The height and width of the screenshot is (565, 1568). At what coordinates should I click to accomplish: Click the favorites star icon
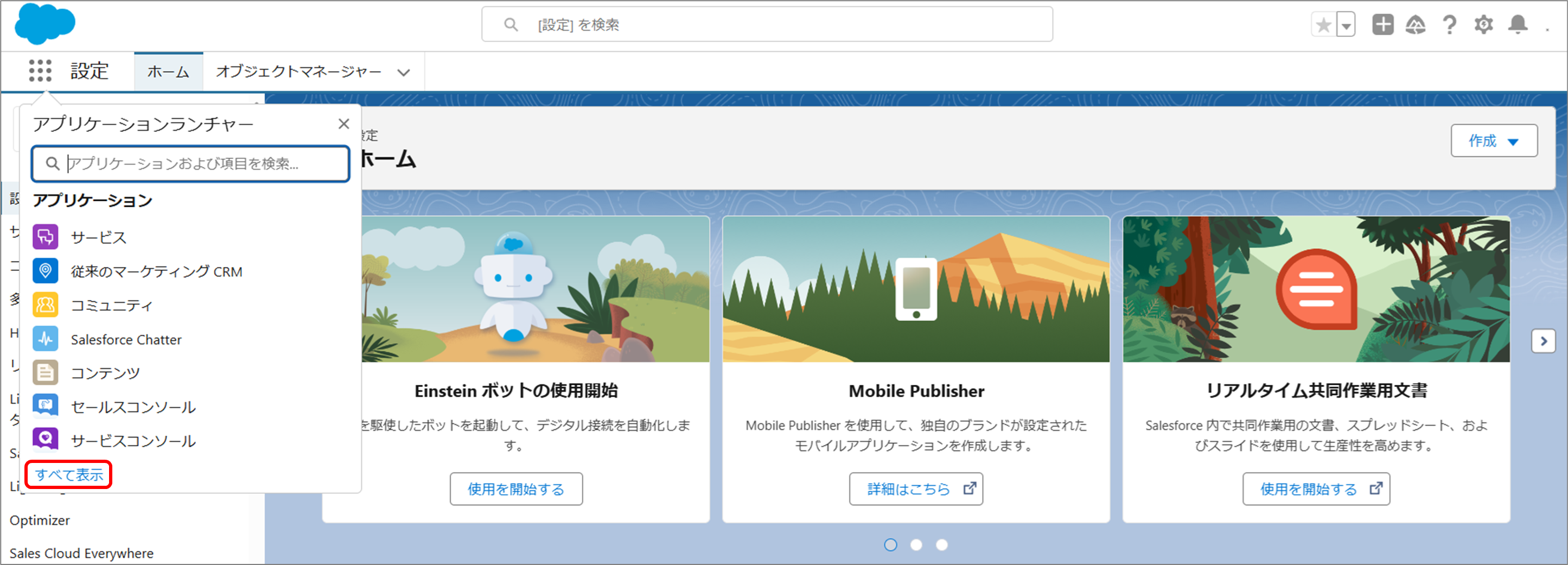[x=1323, y=25]
